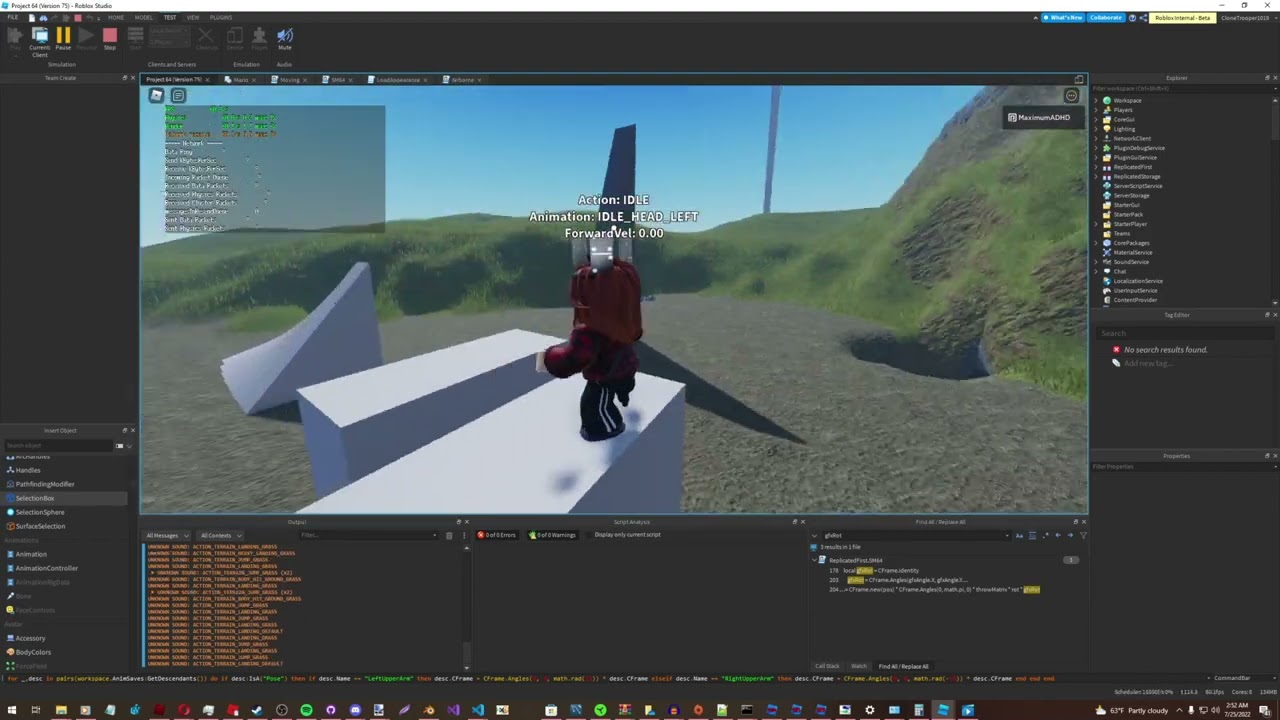Switch to the Mario script tab
1280x720 pixels.
241,79
